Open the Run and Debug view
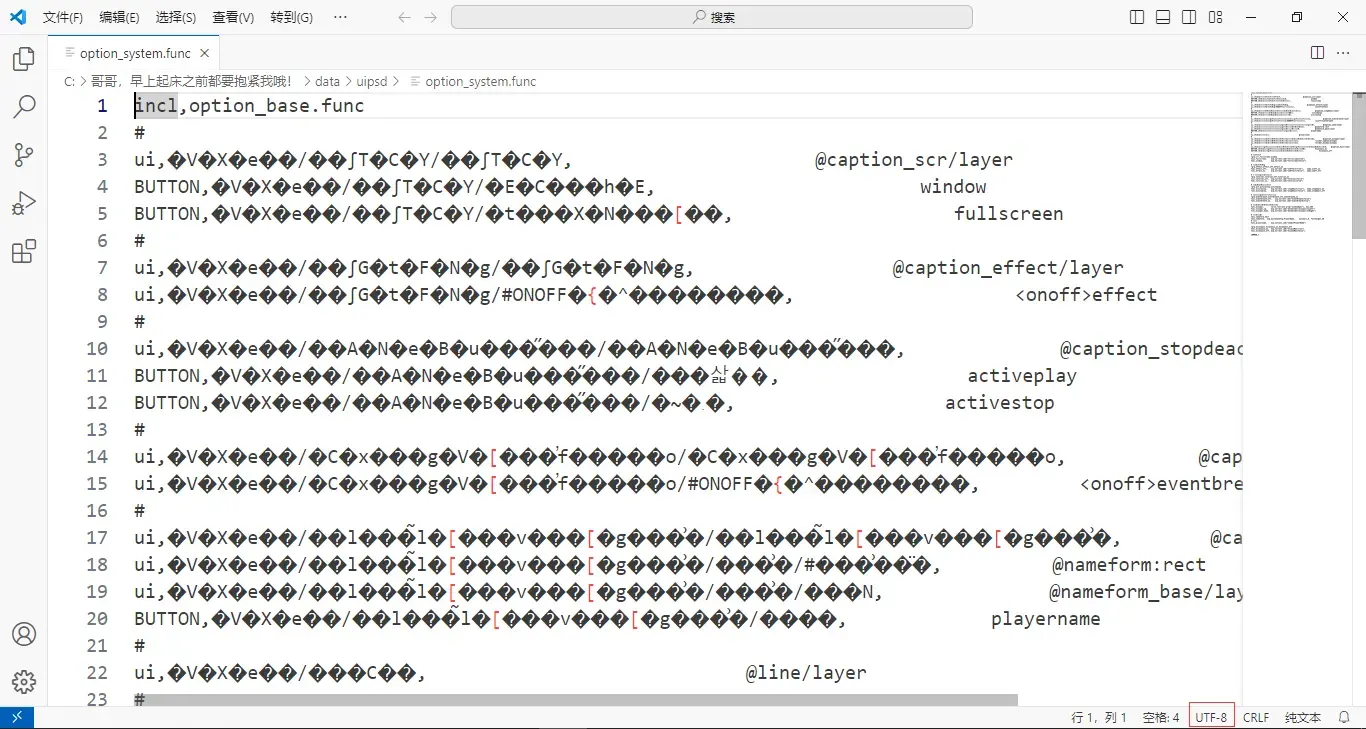Viewport: 1366px width, 729px height. coord(24,203)
